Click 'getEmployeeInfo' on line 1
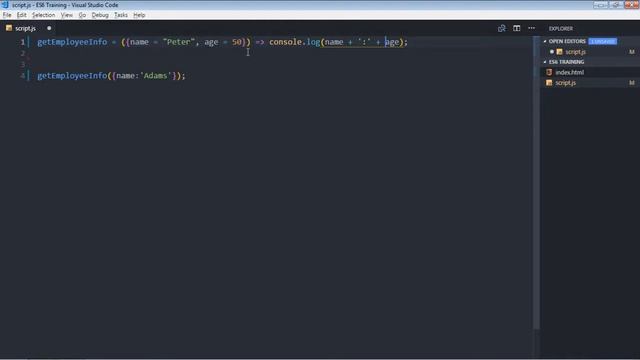This screenshot has width=640, height=360. (x=72, y=42)
